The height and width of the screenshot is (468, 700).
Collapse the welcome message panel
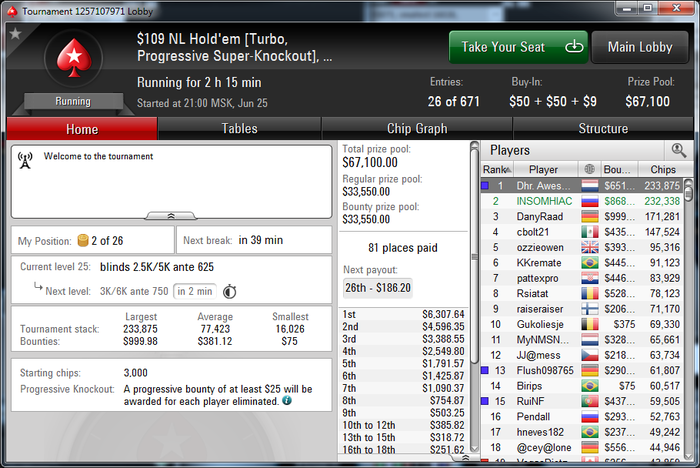tap(171, 216)
